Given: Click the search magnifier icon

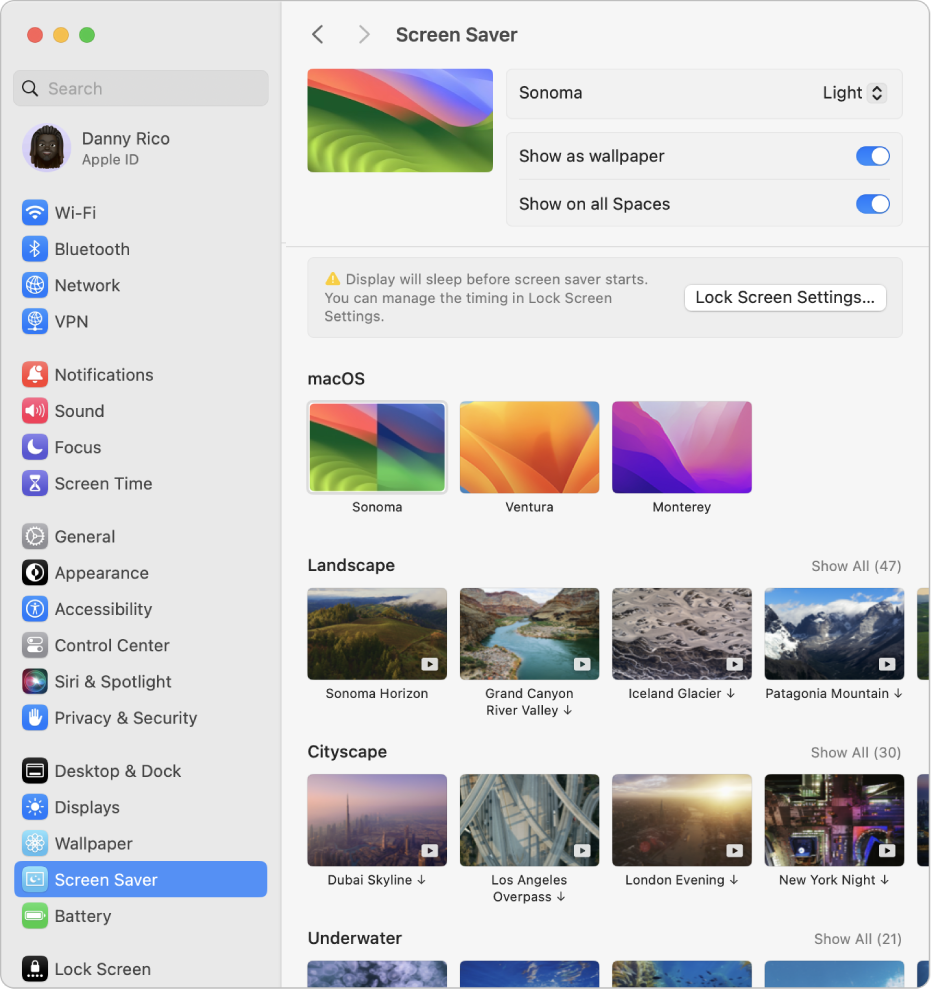Looking at the screenshot, I should click(30, 88).
